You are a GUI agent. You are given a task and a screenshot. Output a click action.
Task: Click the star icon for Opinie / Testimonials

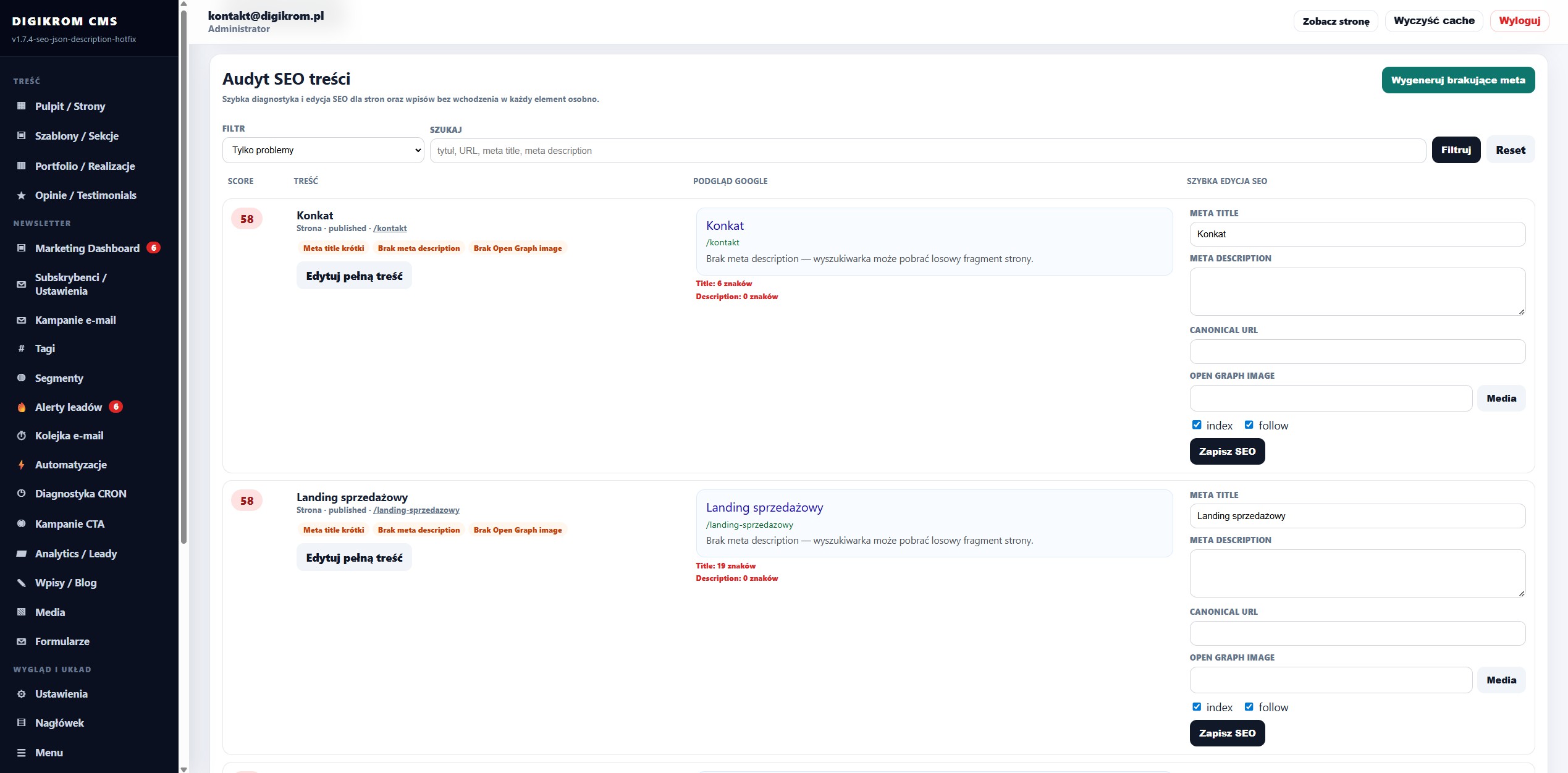click(22, 195)
